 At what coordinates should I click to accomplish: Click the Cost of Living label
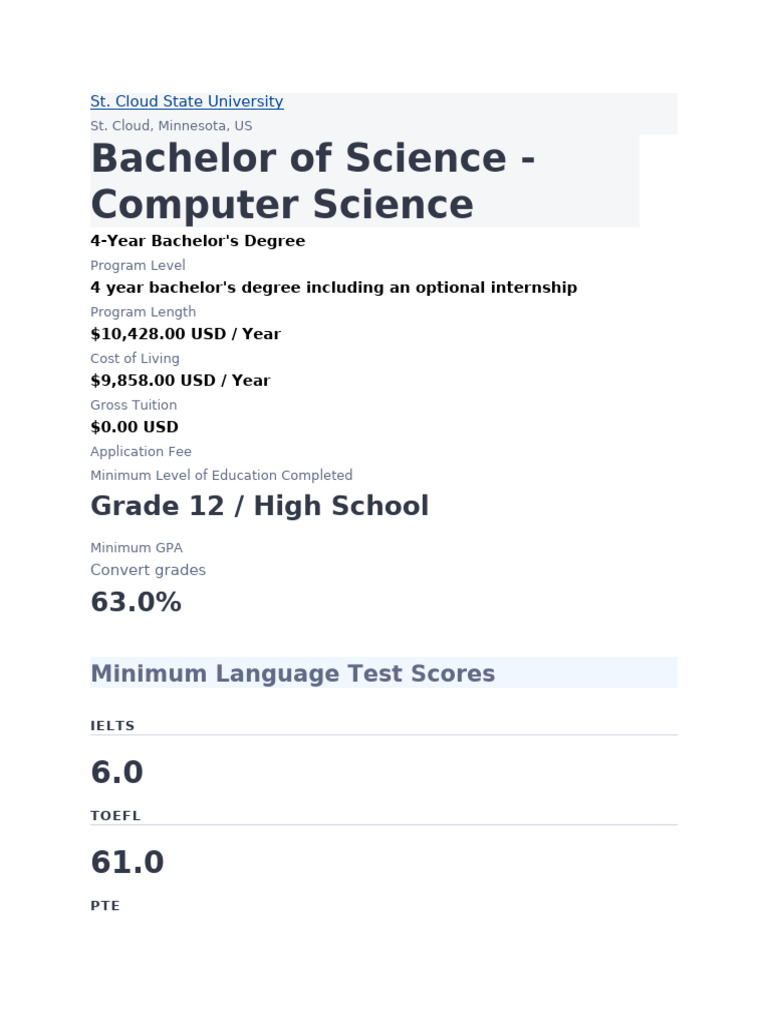tap(135, 359)
